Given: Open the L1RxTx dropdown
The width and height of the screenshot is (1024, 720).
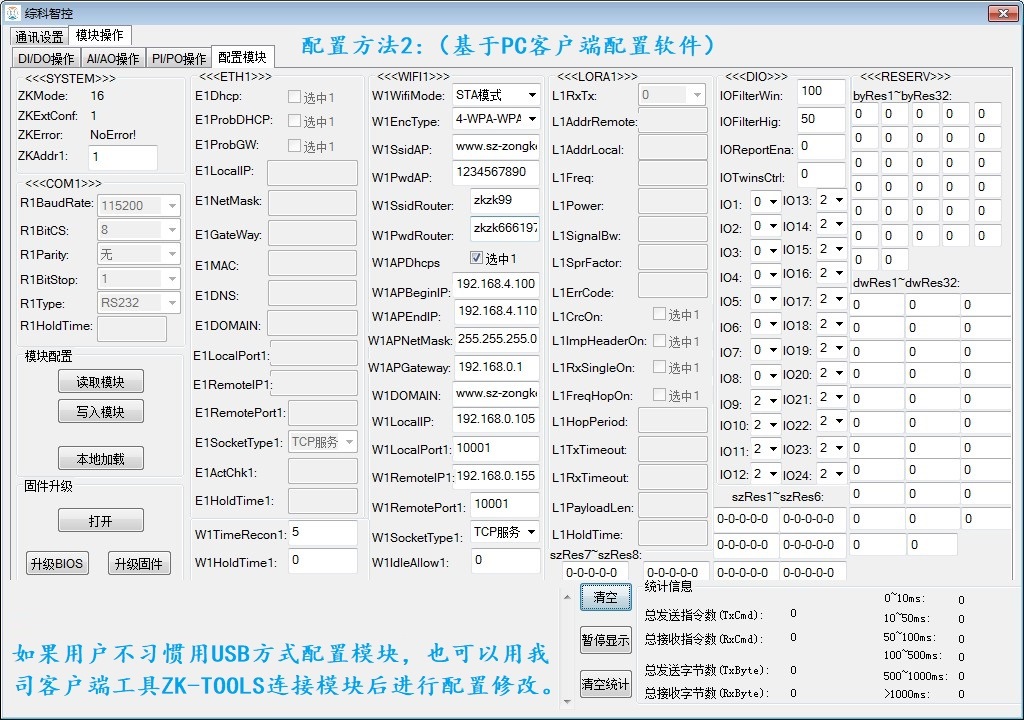Looking at the screenshot, I should click(x=673, y=95).
